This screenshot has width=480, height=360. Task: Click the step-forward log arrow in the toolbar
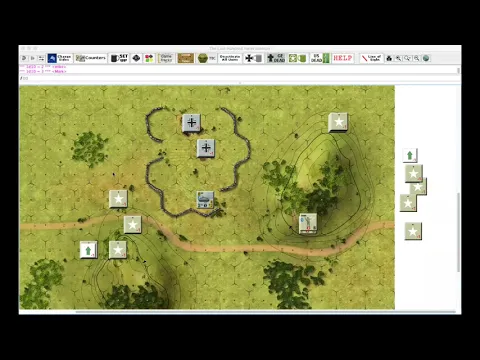(33, 58)
